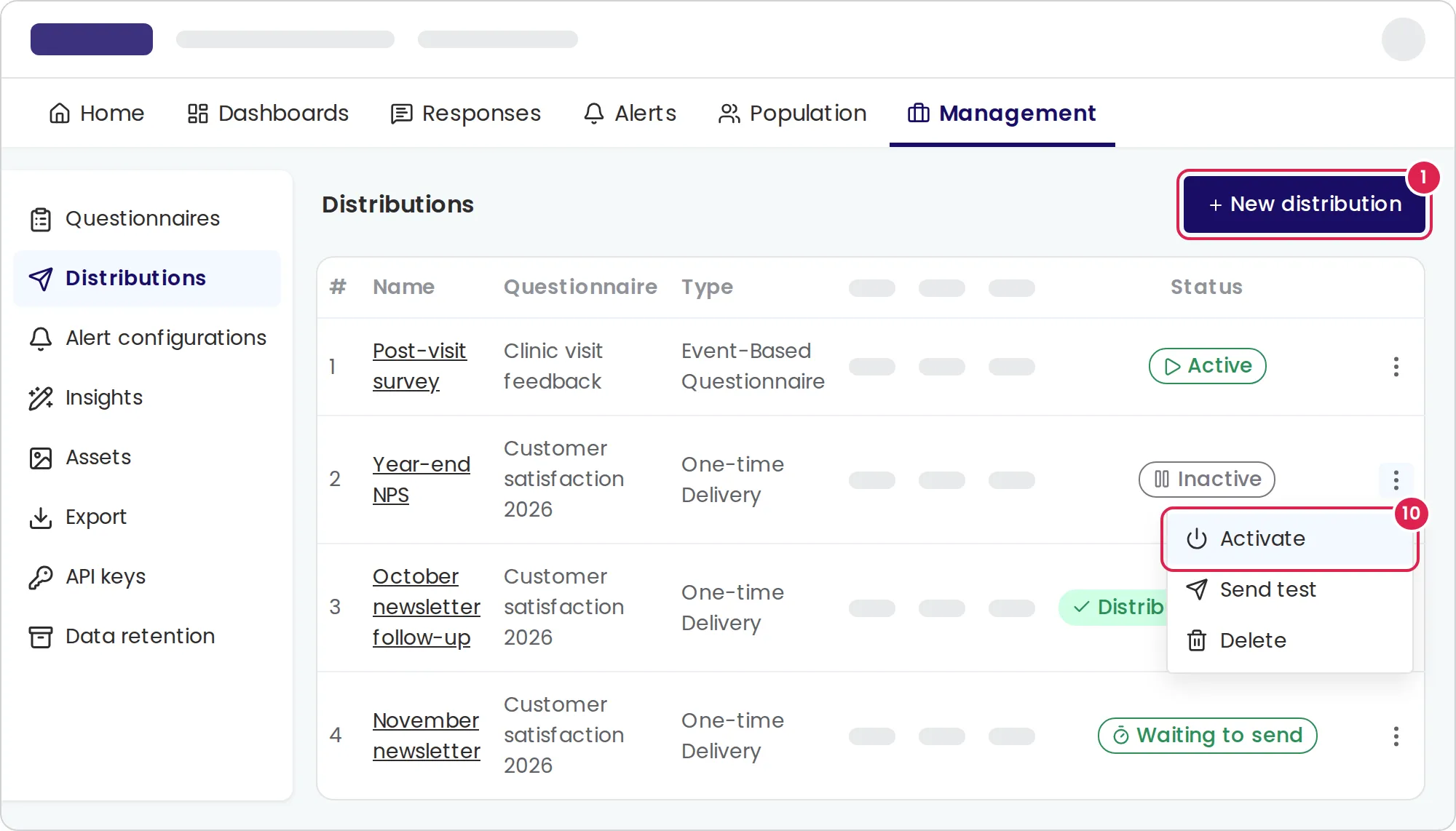This screenshot has width=1456, height=831.
Task: Open the Responses tab
Action: pos(466,114)
